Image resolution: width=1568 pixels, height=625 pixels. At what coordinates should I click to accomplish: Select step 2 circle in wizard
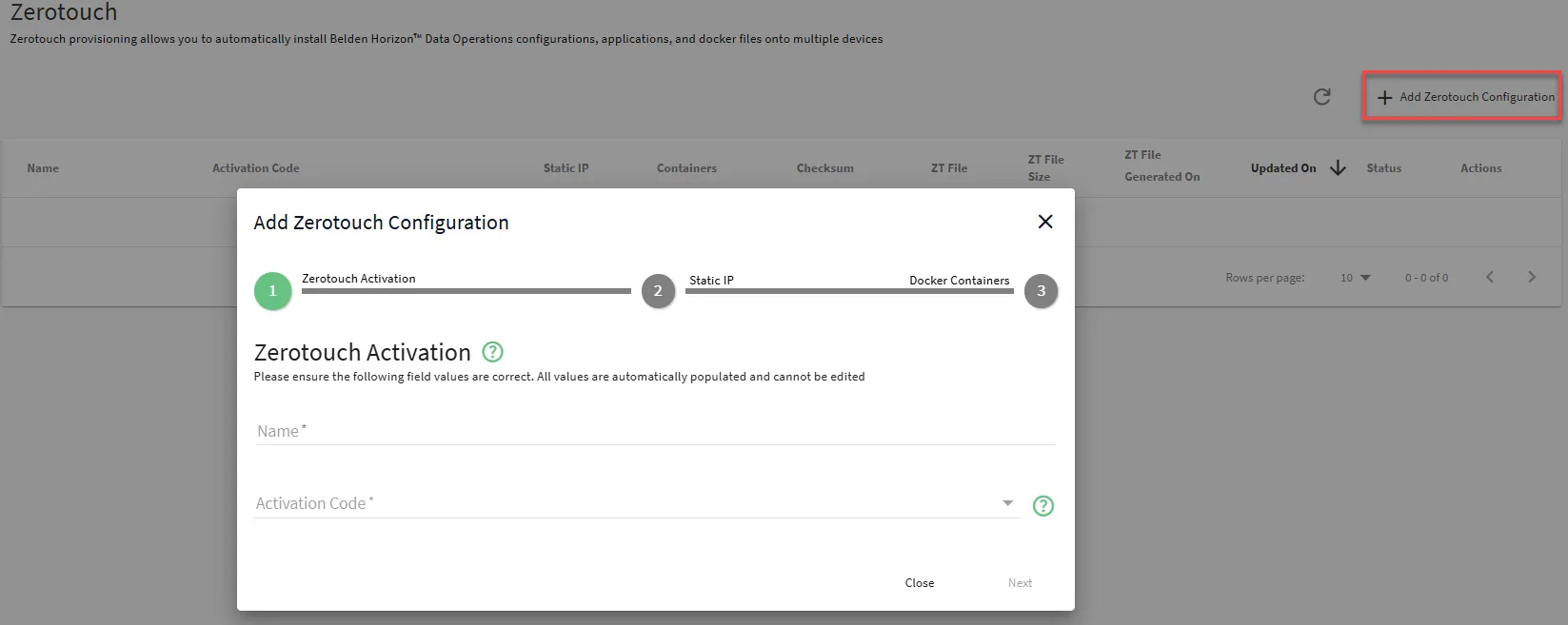coord(658,291)
